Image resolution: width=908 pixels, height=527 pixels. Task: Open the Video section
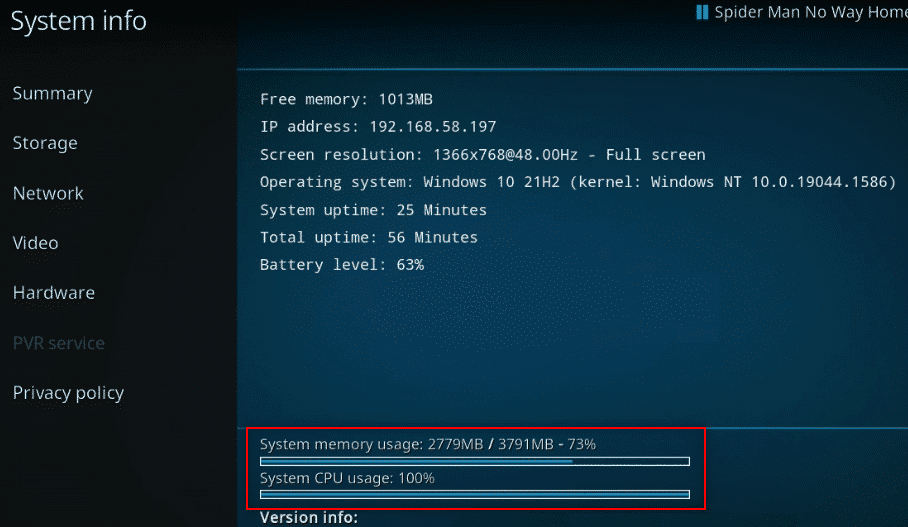coord(36,243)
